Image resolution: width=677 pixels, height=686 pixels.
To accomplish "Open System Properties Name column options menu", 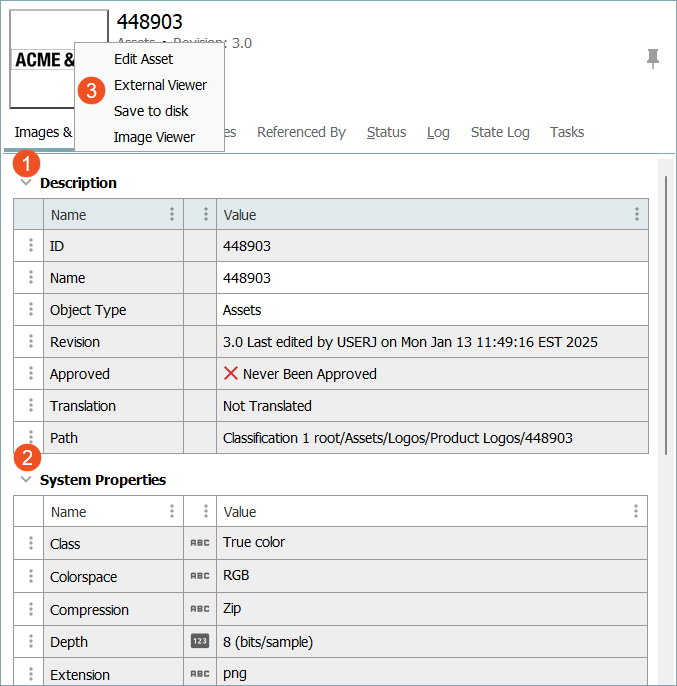I will point(172,511).
